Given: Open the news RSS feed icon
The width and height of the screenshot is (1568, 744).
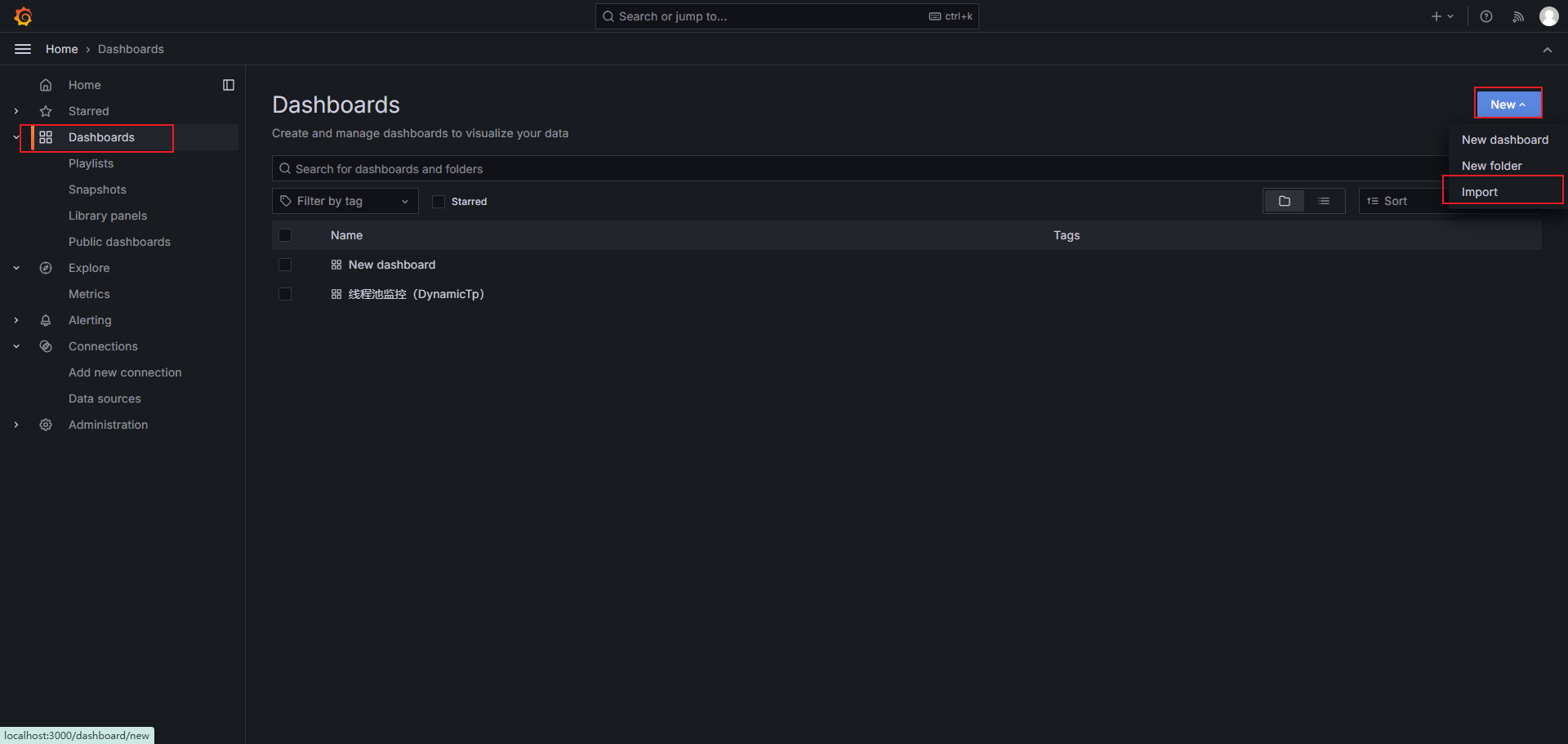Looking at the screenshot, I should point(1518,16).
